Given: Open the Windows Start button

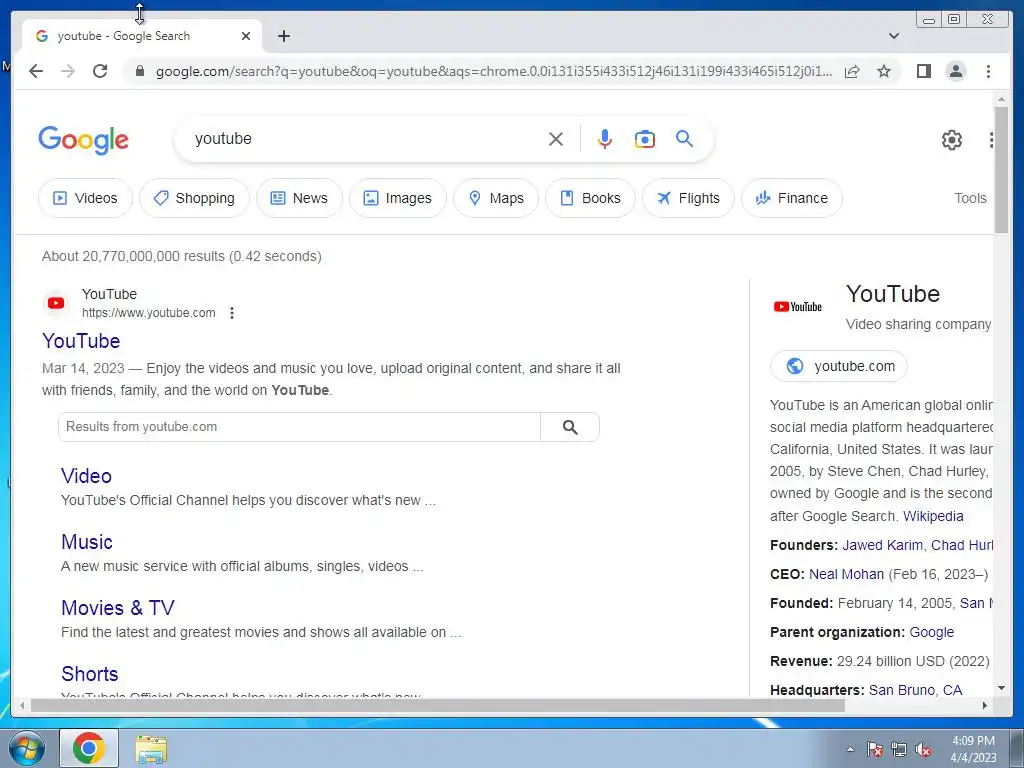Looking at the screenshot, I should [x=27, y=748].
